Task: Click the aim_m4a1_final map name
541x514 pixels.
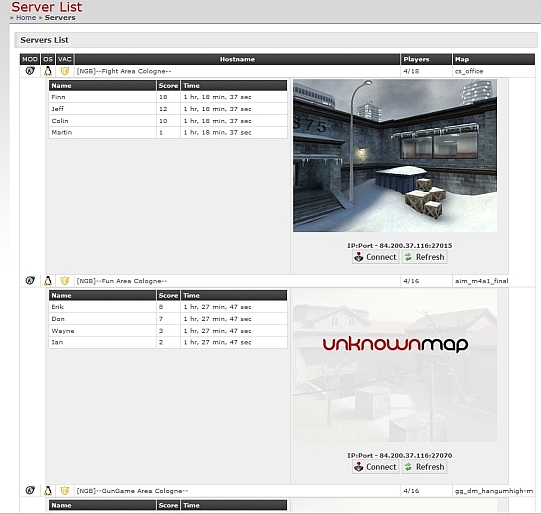Action: coord(482,281)
